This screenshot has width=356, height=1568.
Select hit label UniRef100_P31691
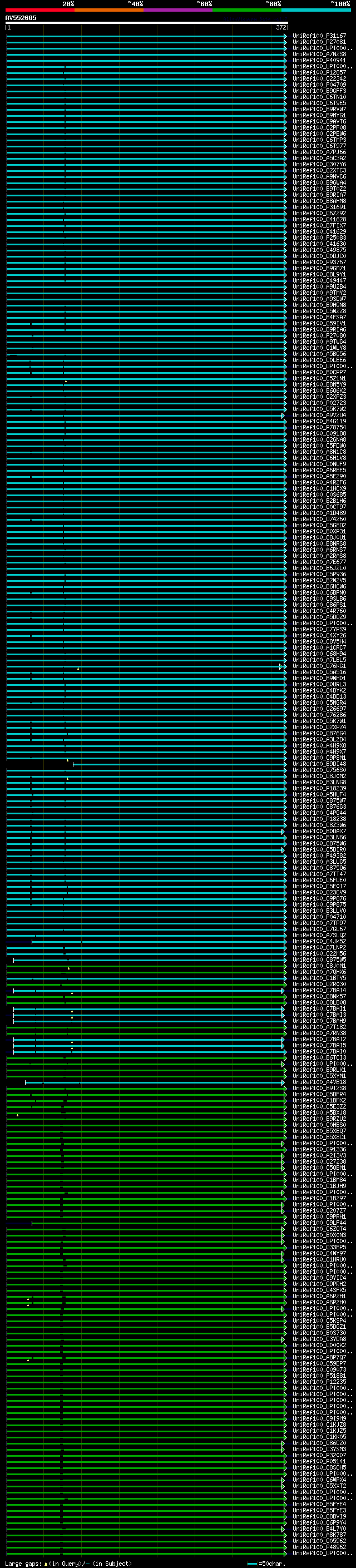(319, 207)
